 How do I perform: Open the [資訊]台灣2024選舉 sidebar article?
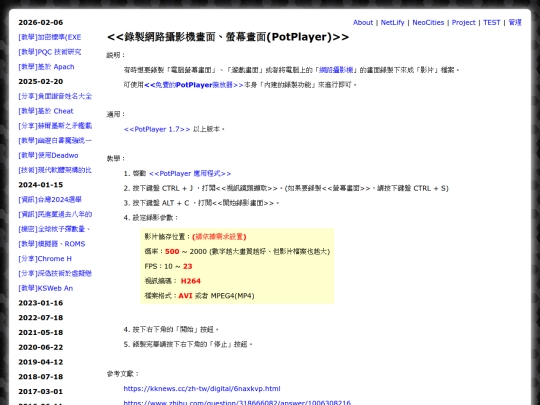pos(50,200)
